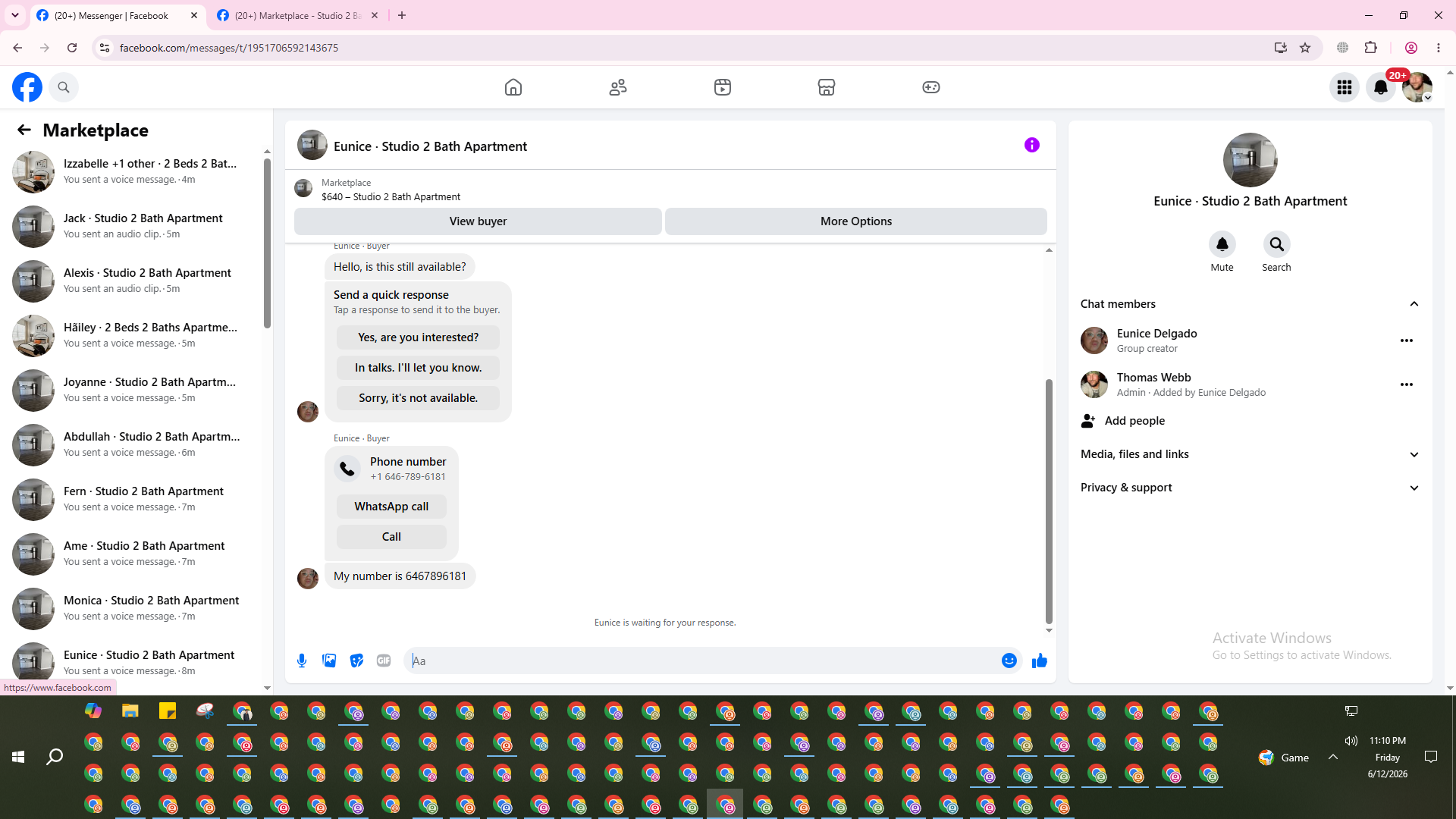Open Chrome tab search dropdown
1456x819 pixels.
pyautogui.click(x=15, y=15)
